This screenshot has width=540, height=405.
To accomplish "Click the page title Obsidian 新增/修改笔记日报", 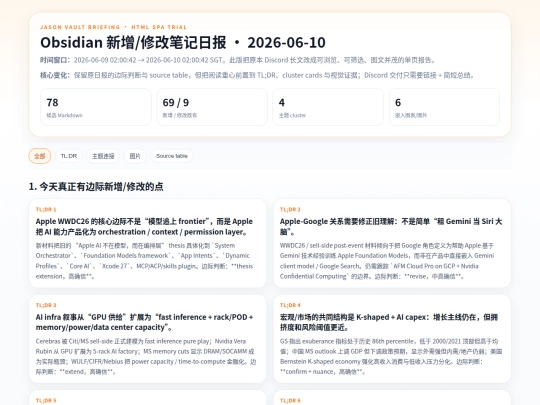I will [183, 43].
